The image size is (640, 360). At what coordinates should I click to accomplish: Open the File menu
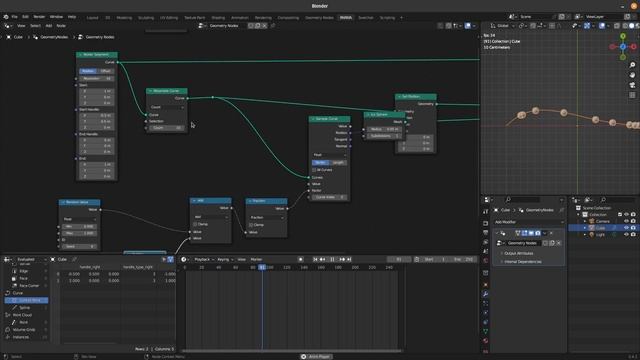14,17
